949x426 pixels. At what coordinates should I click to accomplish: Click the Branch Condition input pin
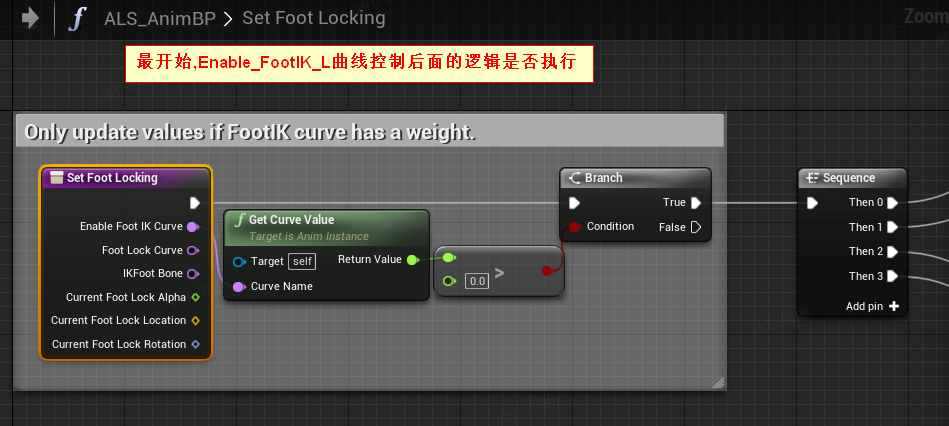click(574, 227)
